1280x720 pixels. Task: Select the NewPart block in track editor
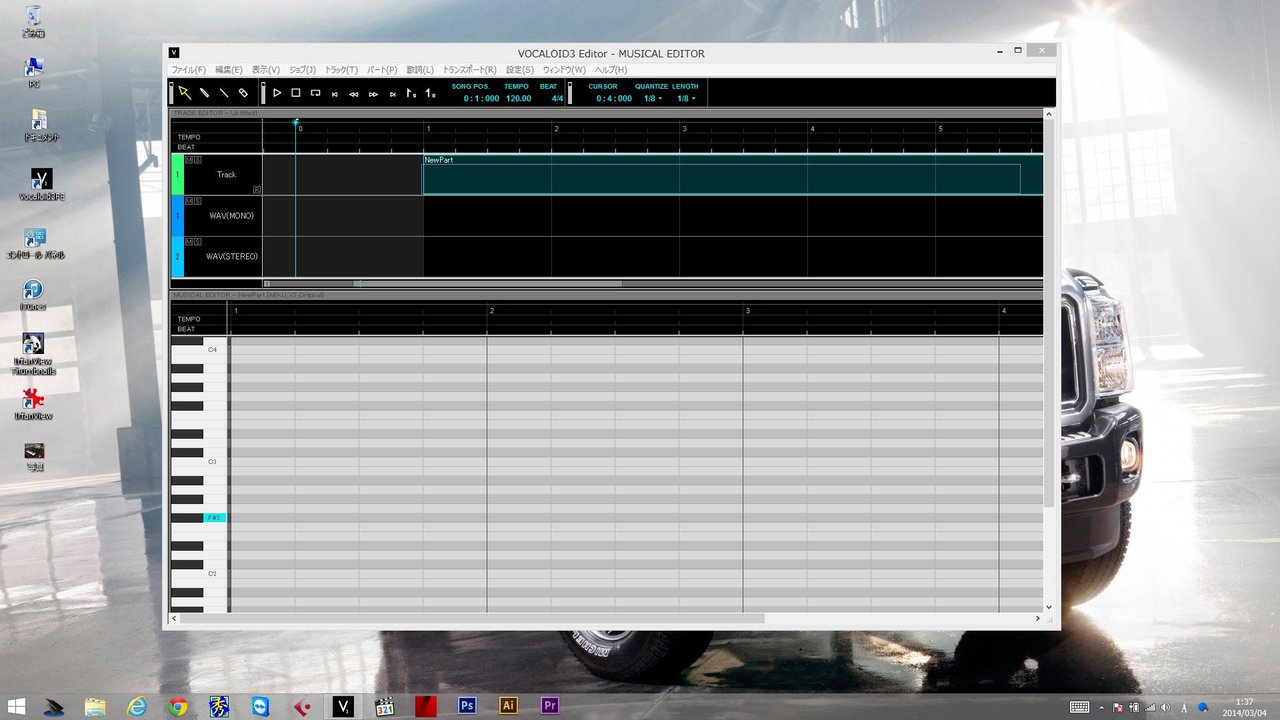click(732, 175)
